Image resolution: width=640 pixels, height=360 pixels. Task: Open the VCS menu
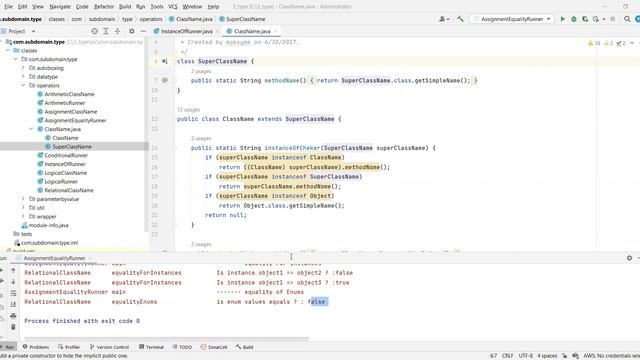pyautogui.click(x=173, y=7)
